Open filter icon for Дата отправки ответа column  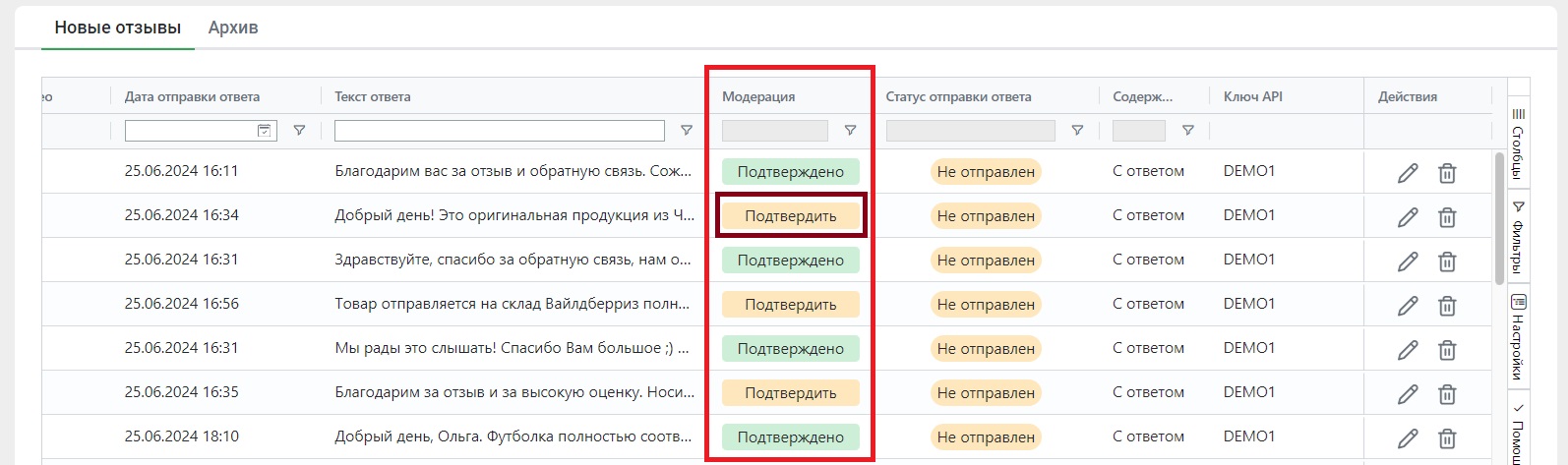click(299, 131)
